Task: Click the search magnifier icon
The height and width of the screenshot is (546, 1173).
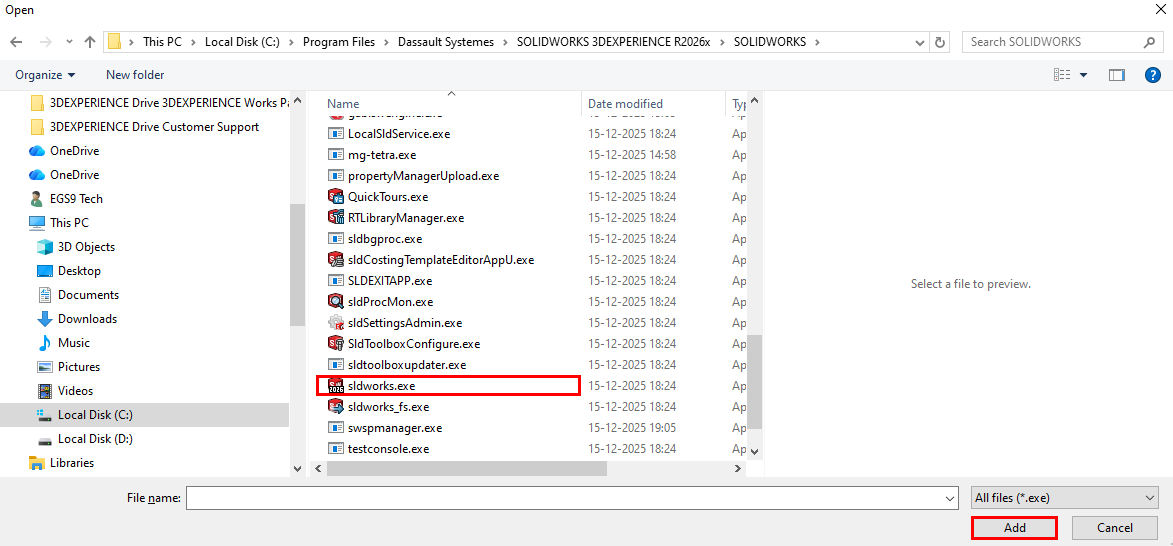Action: [1150, 42]
